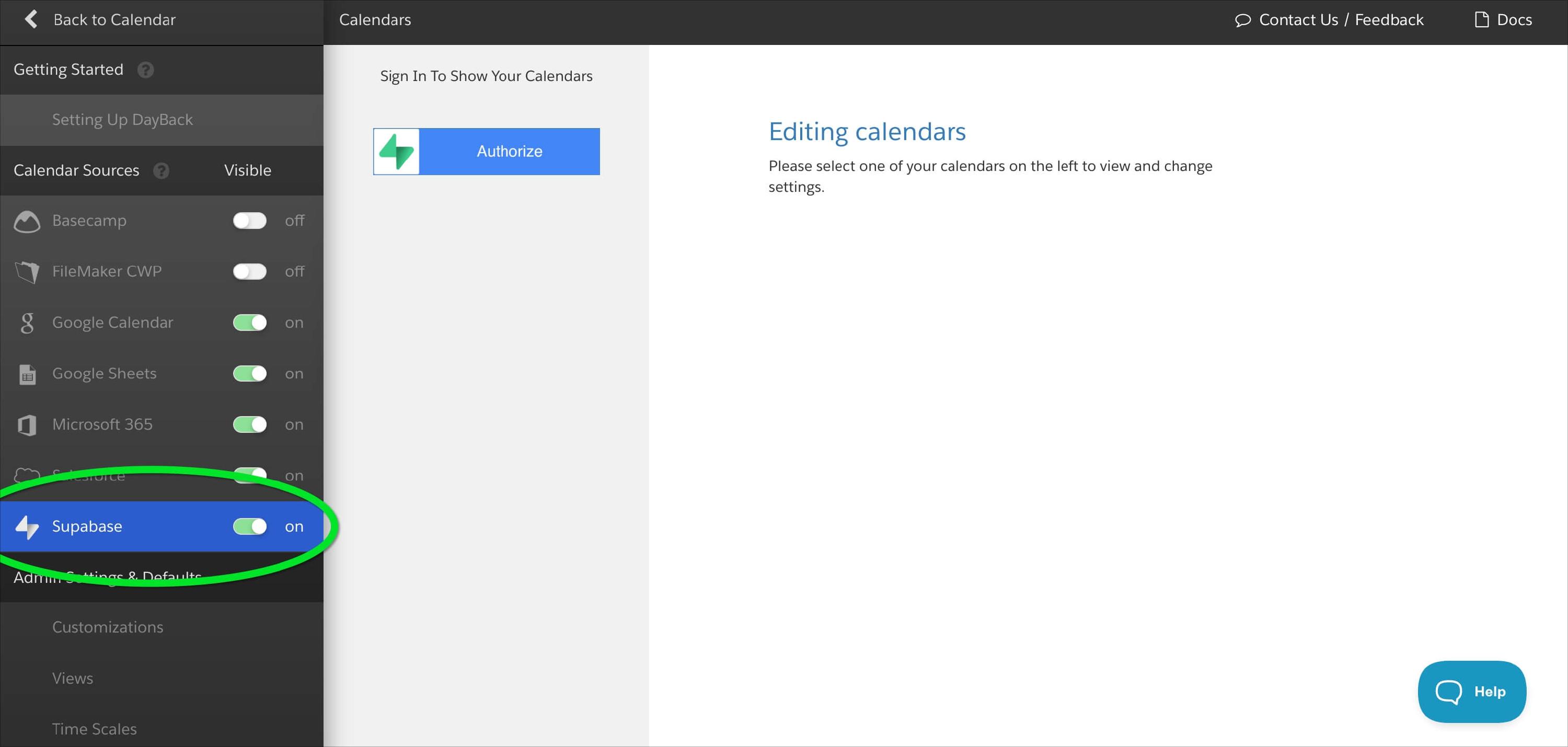Click the Supabase logo on Authorize button
Viewport: 1568px width, 747px height.
(x=396, y=152)
